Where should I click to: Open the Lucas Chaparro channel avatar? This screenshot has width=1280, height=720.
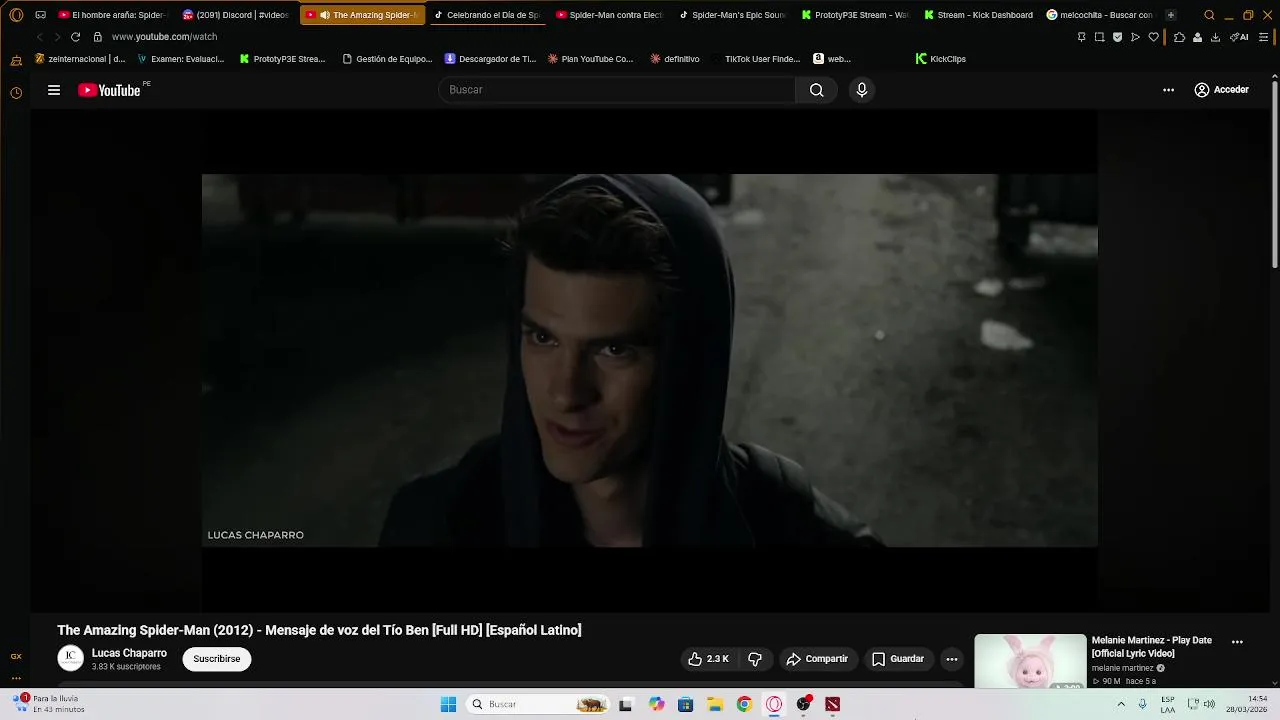click(70, 658)
